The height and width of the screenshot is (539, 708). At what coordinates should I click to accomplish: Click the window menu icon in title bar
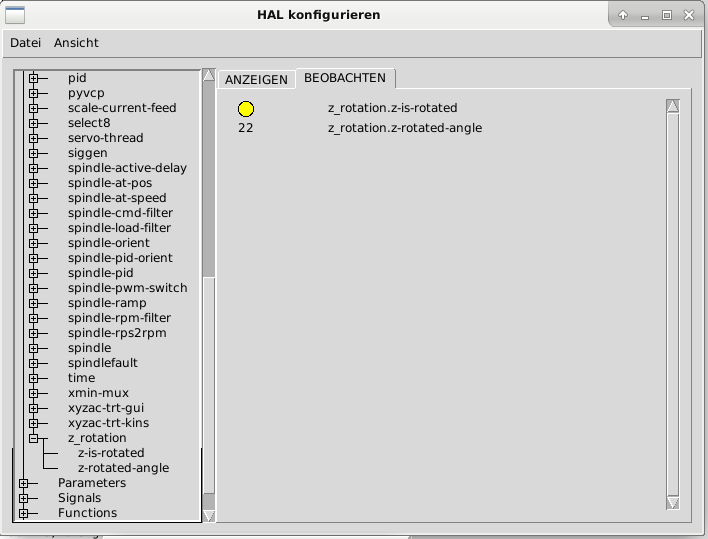click(16, 15)
